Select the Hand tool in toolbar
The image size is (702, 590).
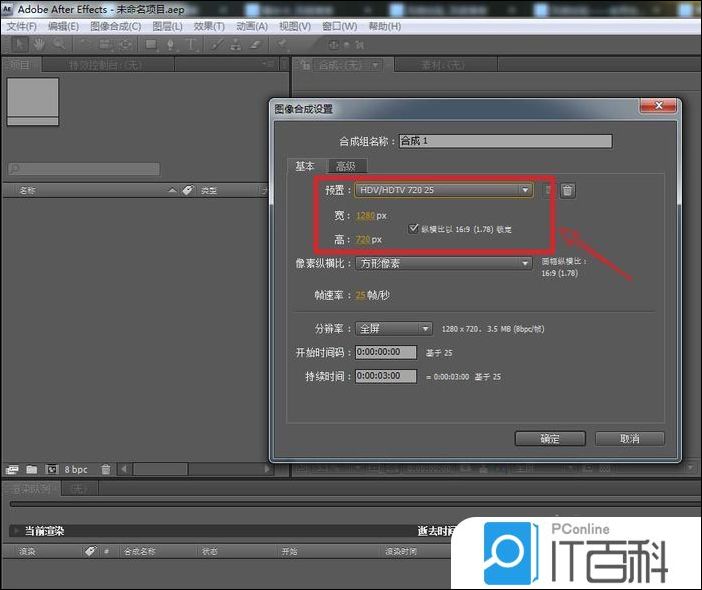[x=38, y=44]
